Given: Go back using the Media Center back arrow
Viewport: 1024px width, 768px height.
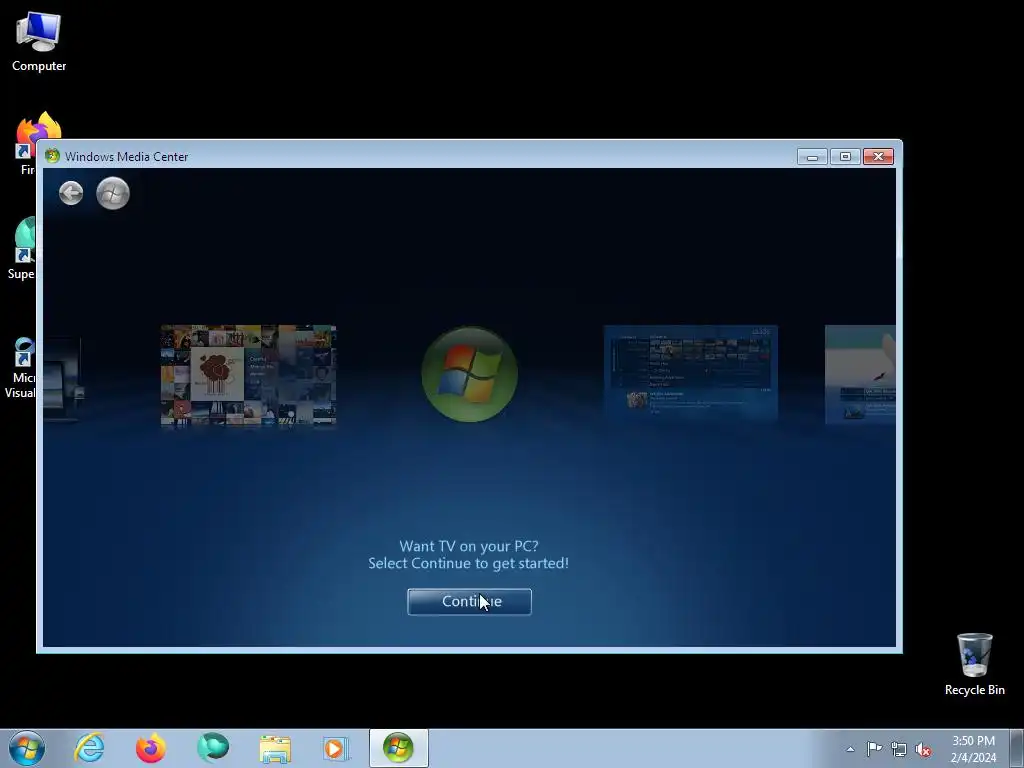Looking at the screenshot, I should (71, 193).
